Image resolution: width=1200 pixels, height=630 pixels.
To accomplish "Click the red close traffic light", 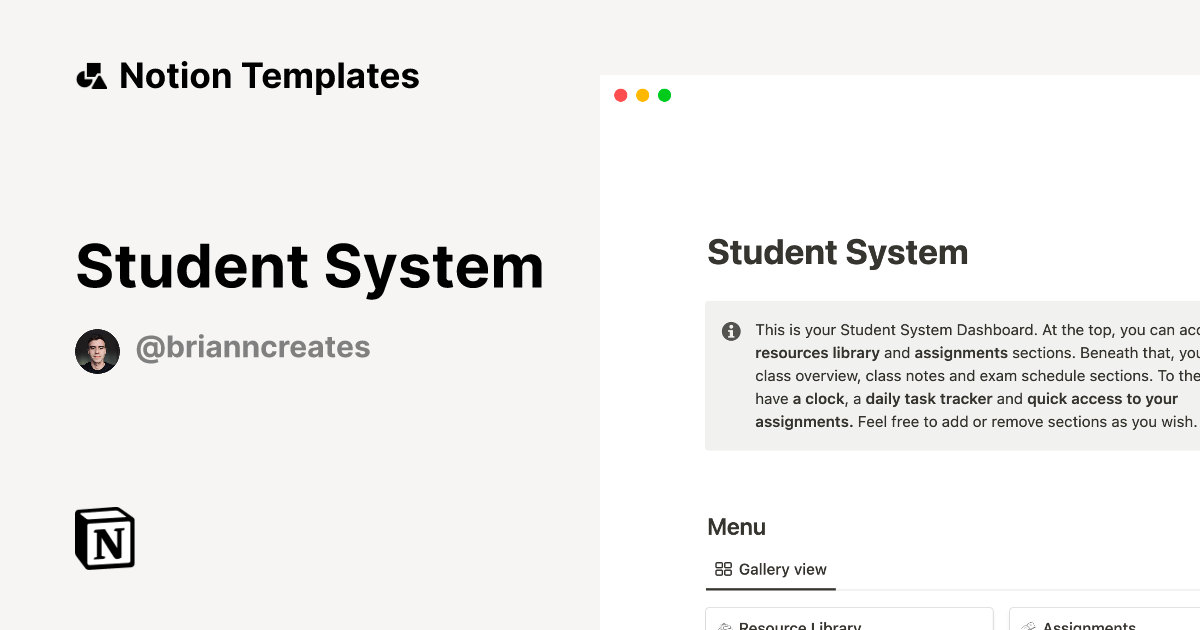I will pos(620,94).
